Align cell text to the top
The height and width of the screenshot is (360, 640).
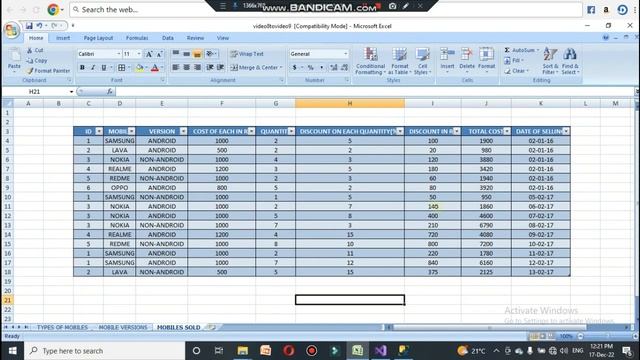click(x=176, y=53)
